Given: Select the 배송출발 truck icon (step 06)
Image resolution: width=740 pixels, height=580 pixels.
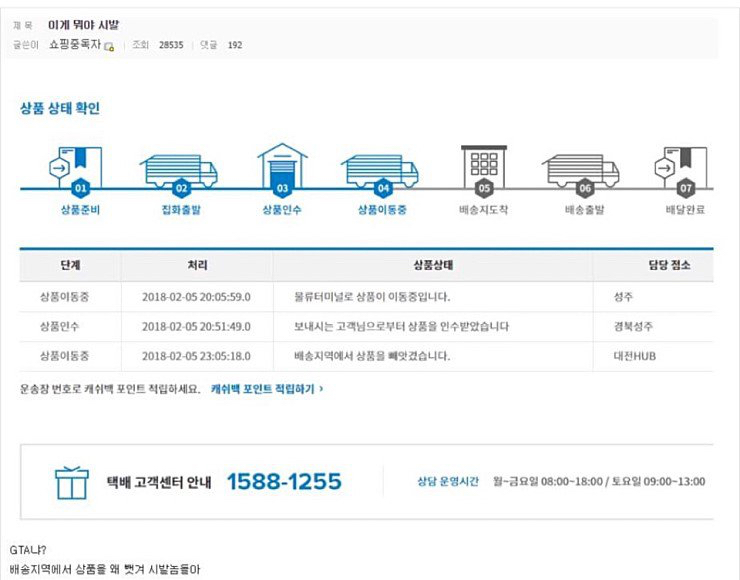Looking at the screenshot, I should pyautogui.click(x=585, y=170).
